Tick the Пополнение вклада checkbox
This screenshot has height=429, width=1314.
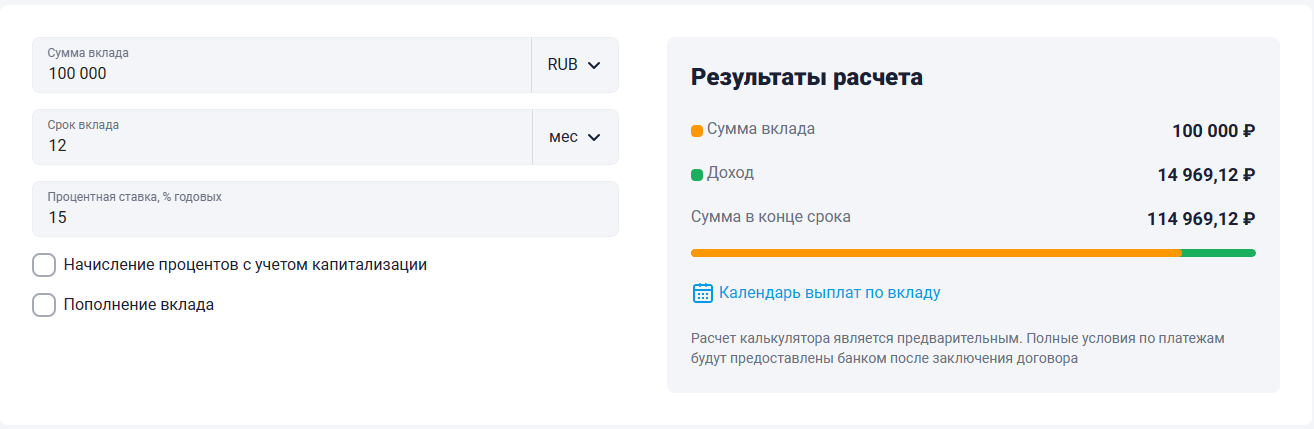point(44,305)
